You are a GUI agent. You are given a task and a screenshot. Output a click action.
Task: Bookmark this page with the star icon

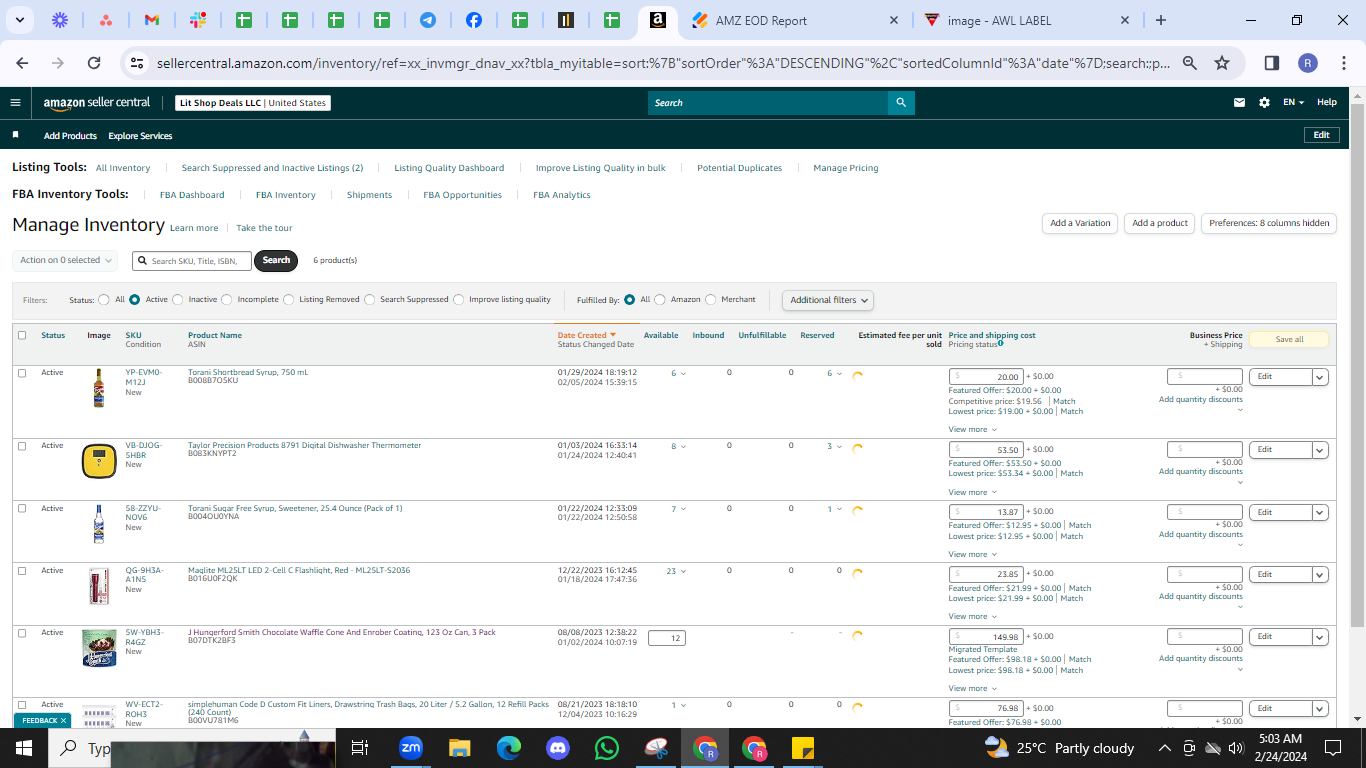click(1222, 63)
